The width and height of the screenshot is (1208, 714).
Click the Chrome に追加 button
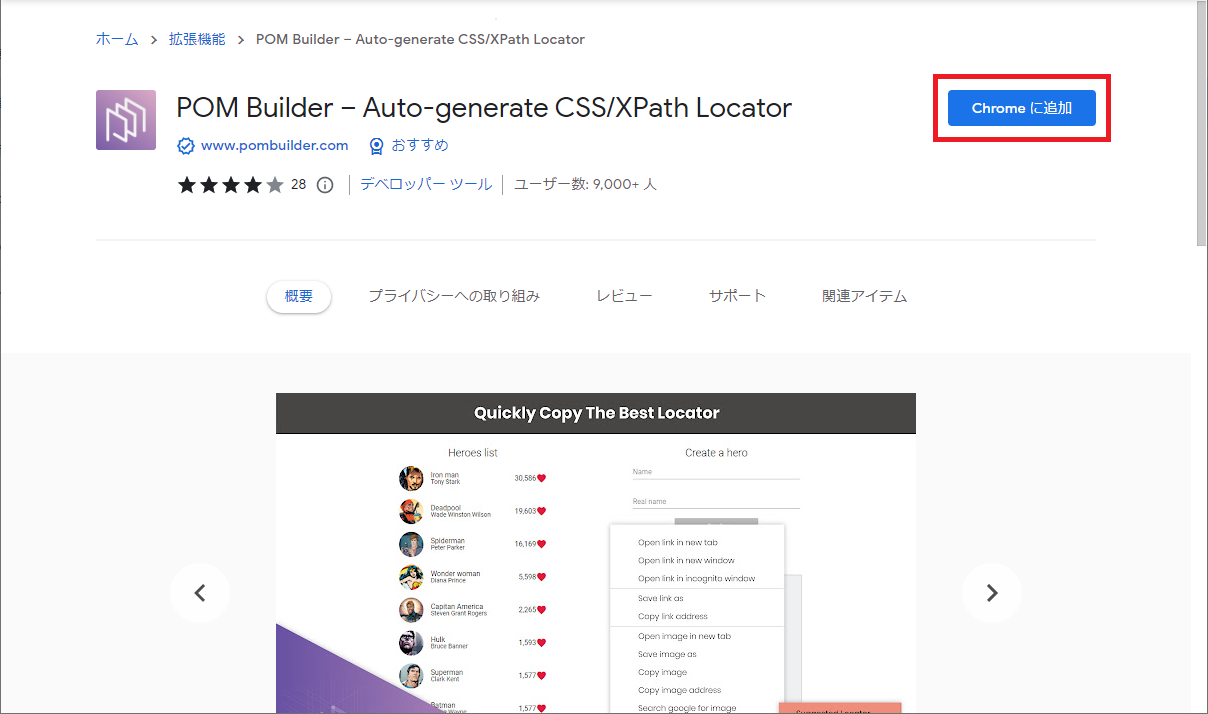(x=1021, y=108)
